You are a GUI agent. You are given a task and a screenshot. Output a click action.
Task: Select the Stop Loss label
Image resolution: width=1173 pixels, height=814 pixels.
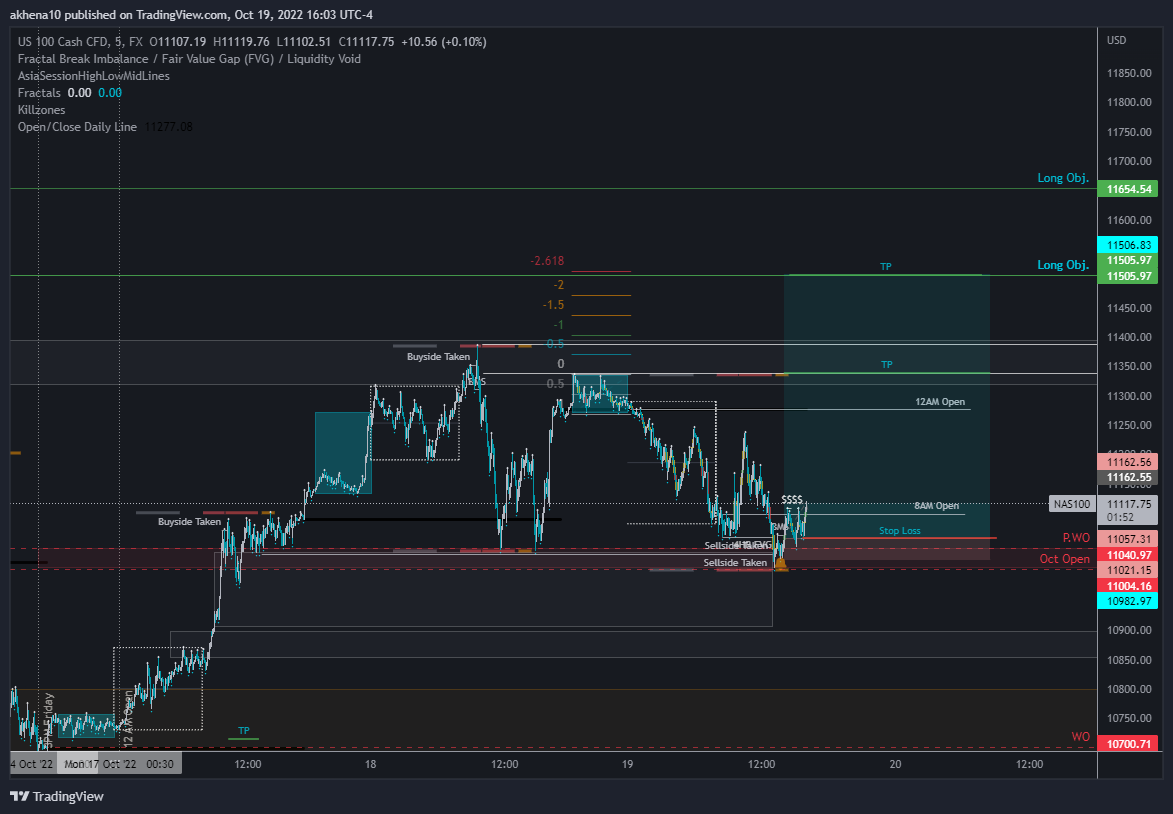899,530
